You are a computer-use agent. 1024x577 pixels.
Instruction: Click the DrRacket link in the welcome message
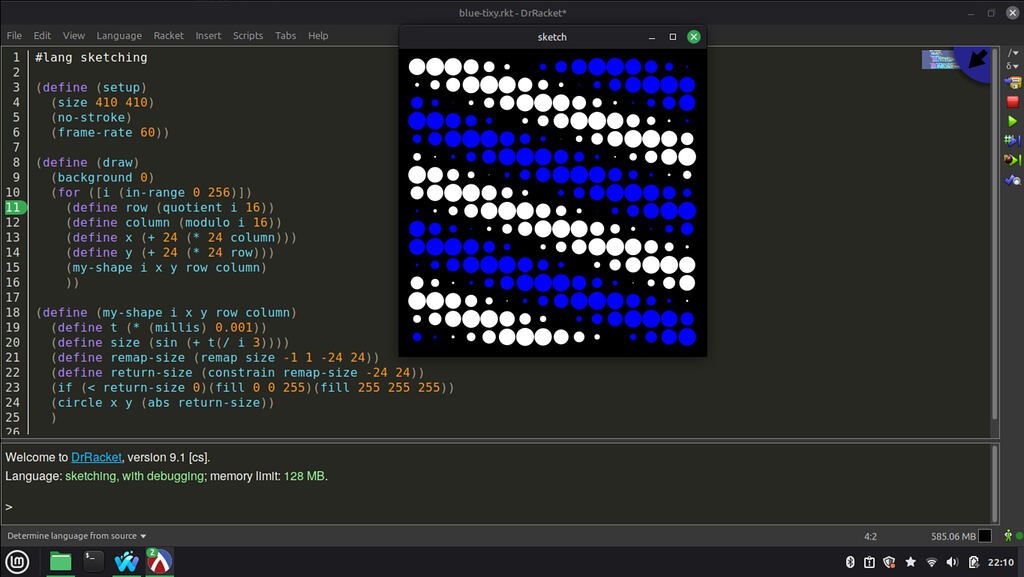(95, 457)
